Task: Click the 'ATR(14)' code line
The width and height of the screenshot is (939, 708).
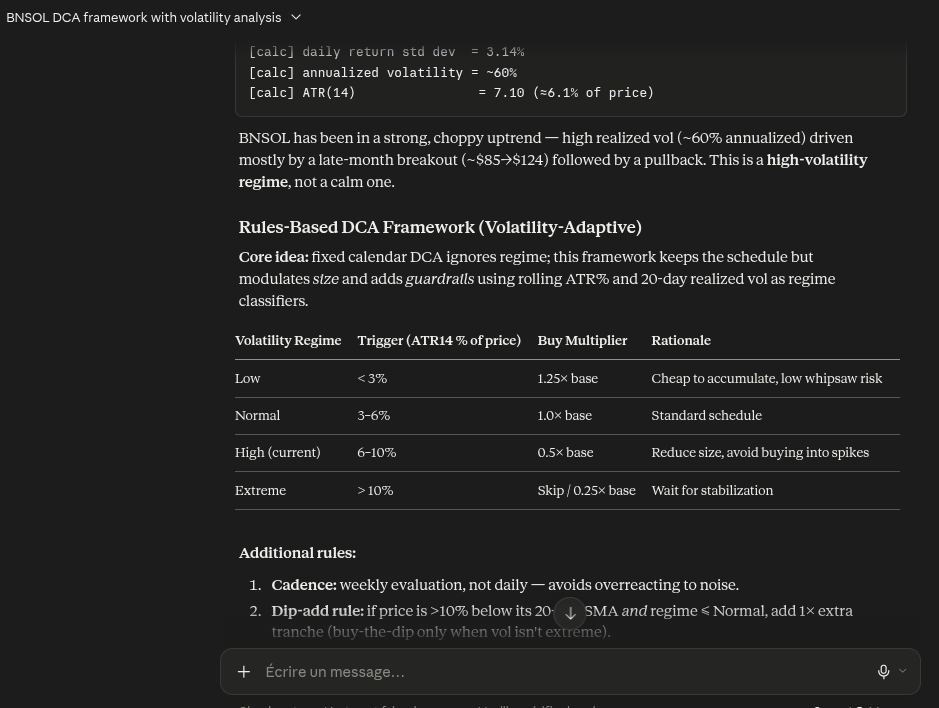Action: [452, 93]
